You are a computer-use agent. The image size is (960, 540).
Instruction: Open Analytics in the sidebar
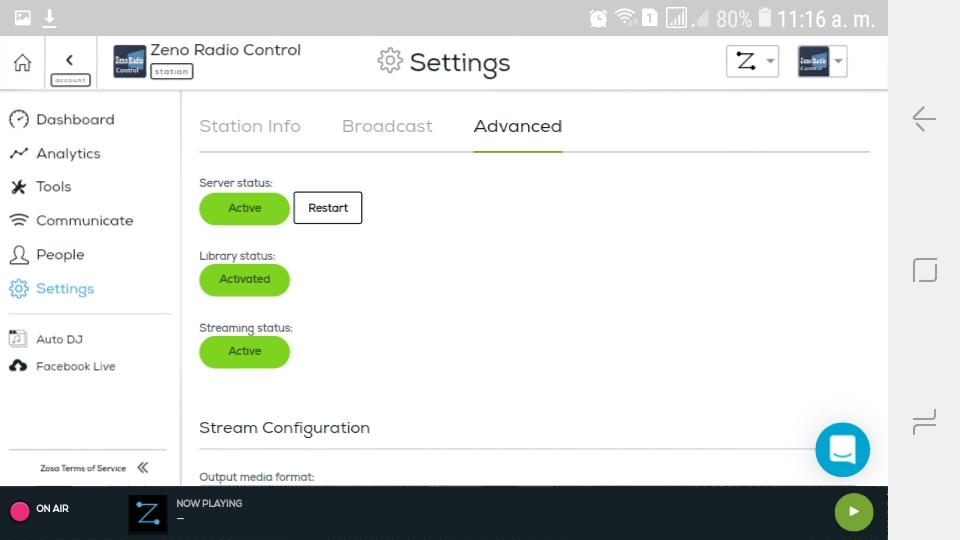pos(68,154)
